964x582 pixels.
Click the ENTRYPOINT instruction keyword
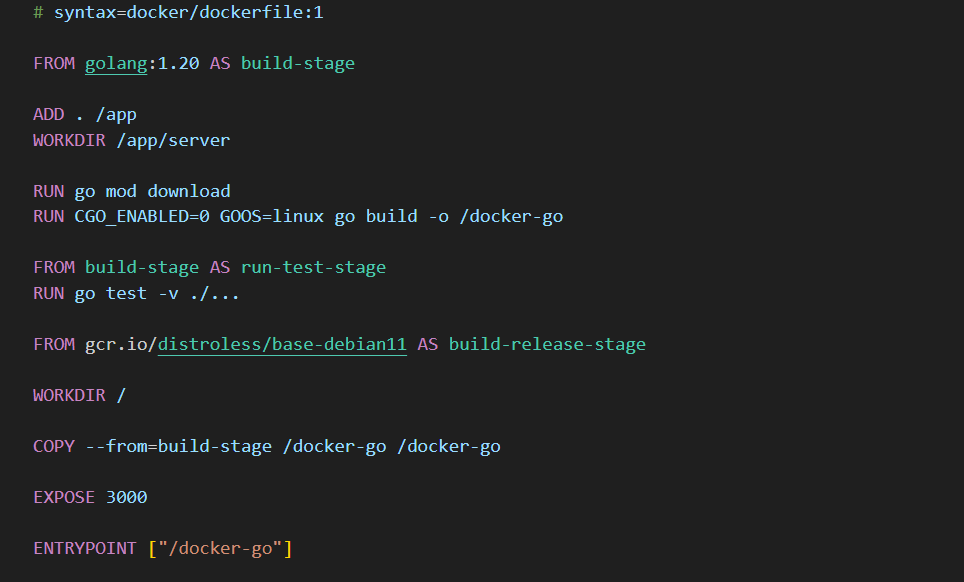[85, 548]
